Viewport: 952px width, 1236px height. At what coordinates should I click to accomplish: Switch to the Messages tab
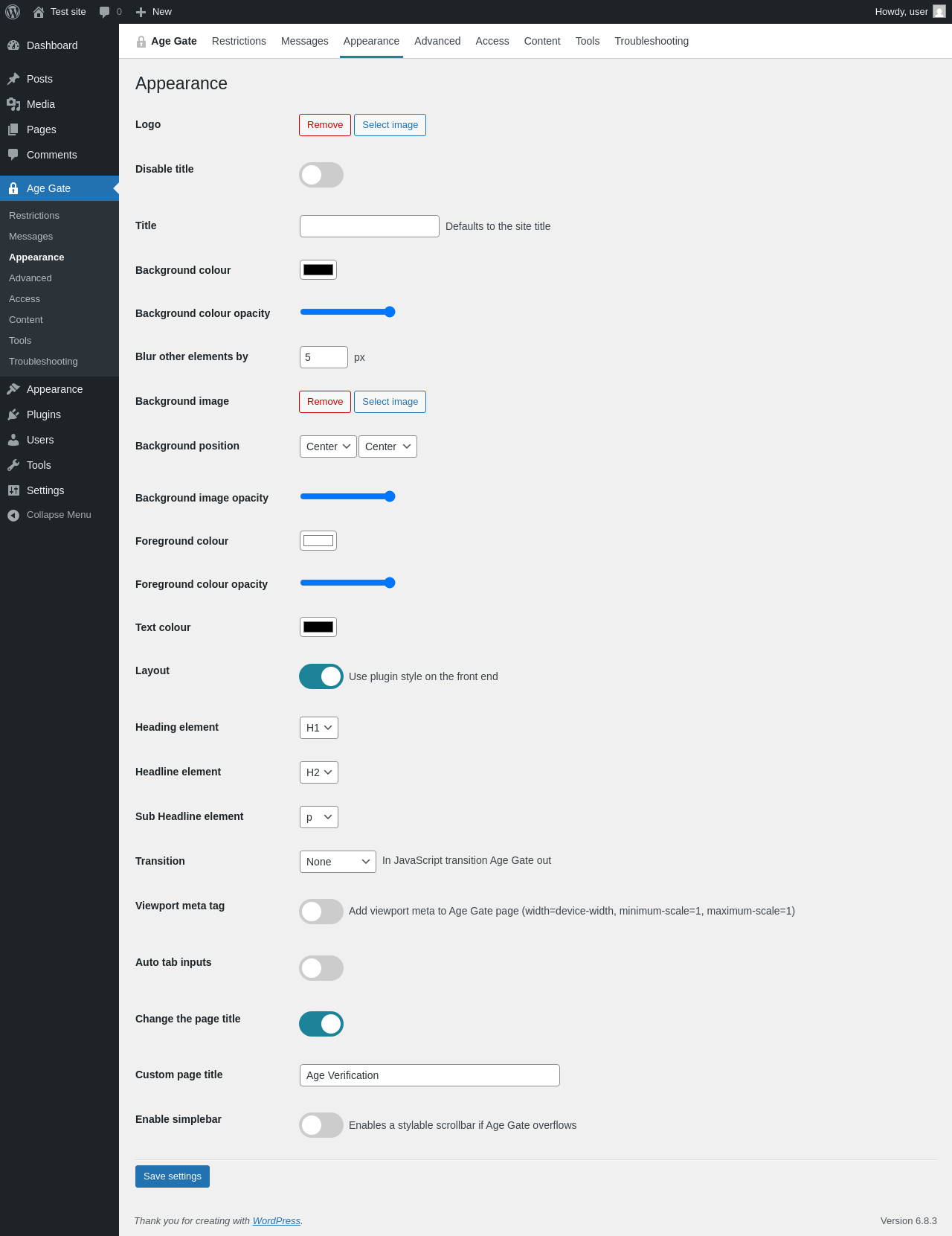coord(305,41)
